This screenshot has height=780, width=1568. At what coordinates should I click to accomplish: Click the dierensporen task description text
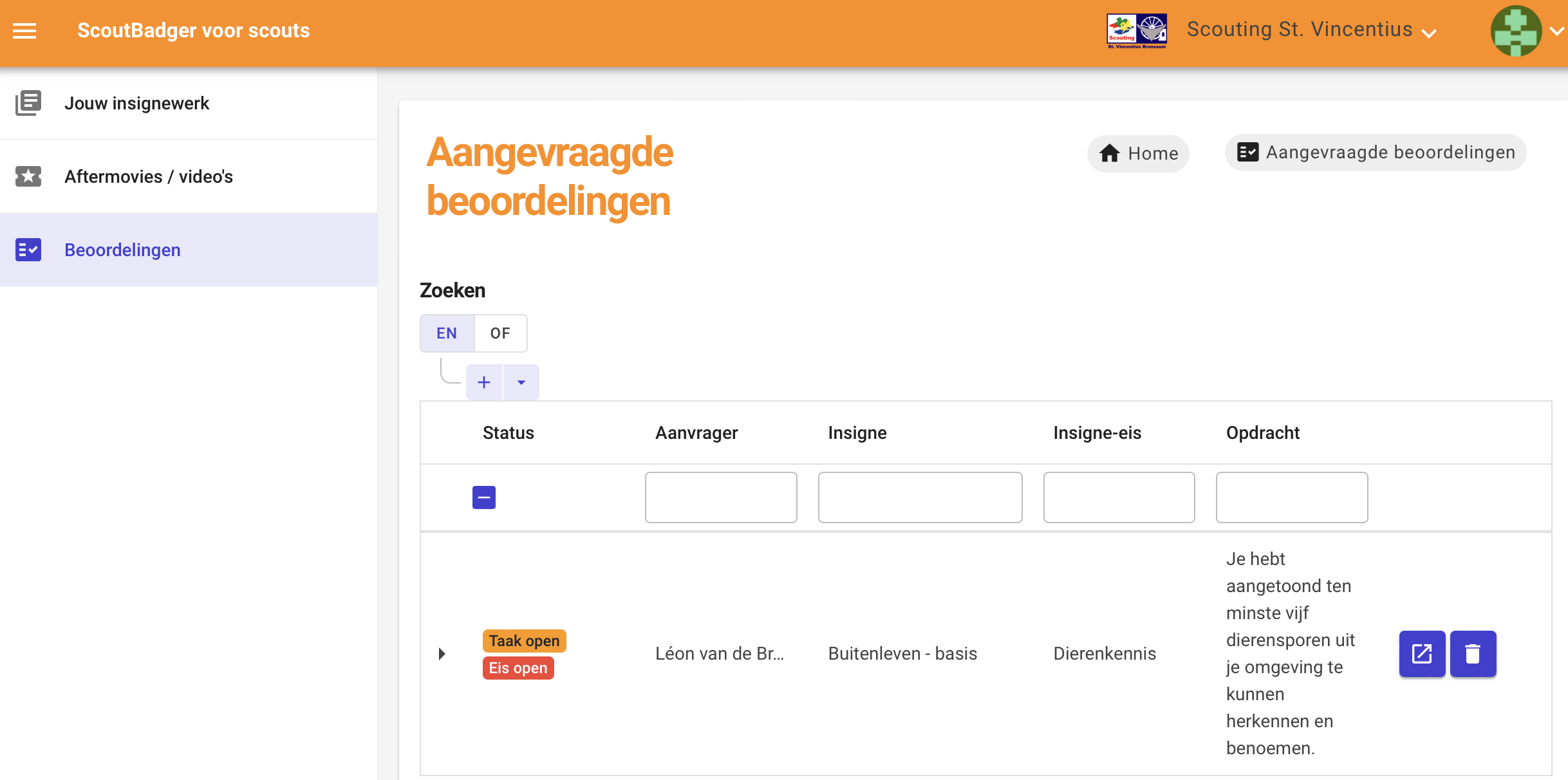pos(1291,654)
